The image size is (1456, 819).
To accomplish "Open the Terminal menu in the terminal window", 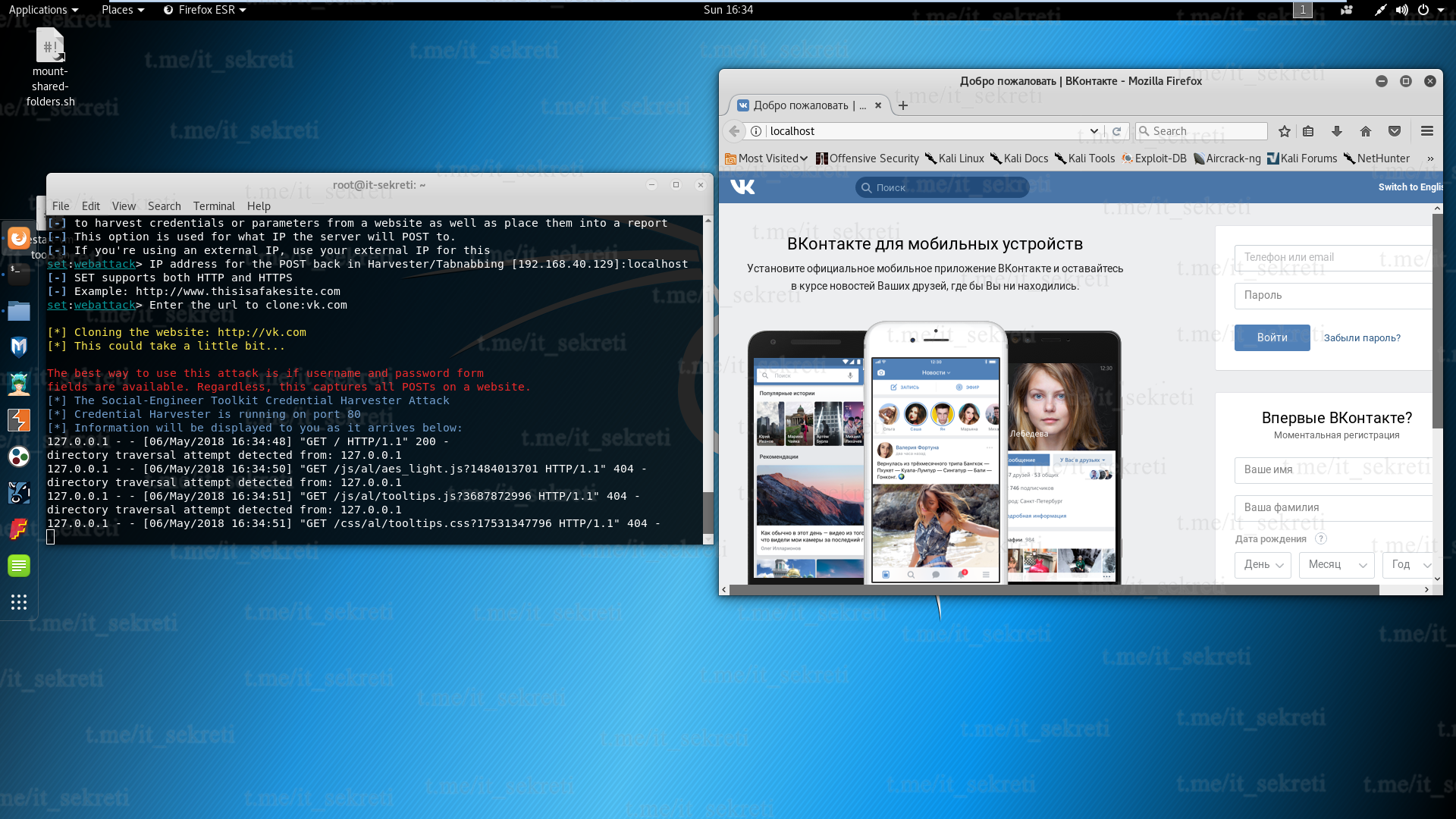I will click(x=214, y=206).
